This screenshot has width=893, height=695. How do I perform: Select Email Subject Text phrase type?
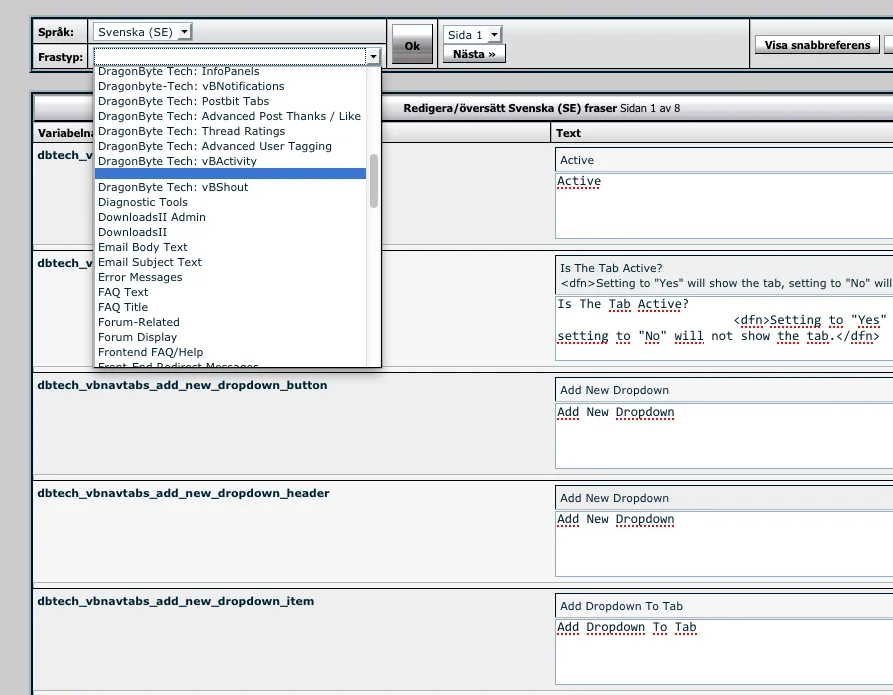(x=230, y=262)
